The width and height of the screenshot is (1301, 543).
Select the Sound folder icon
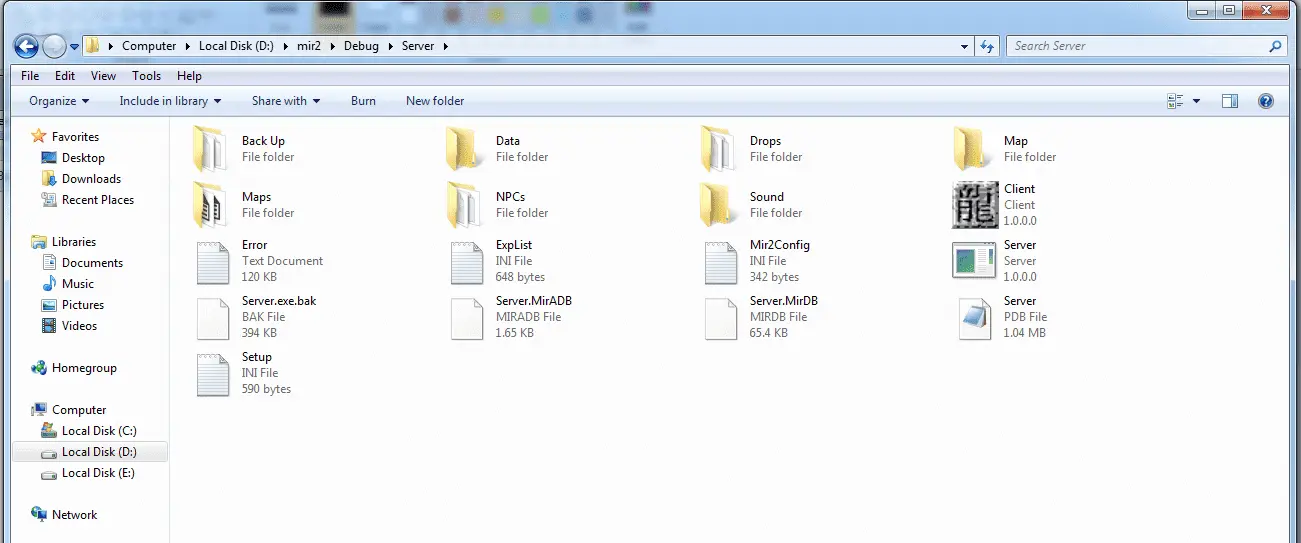tap(719, 205)
